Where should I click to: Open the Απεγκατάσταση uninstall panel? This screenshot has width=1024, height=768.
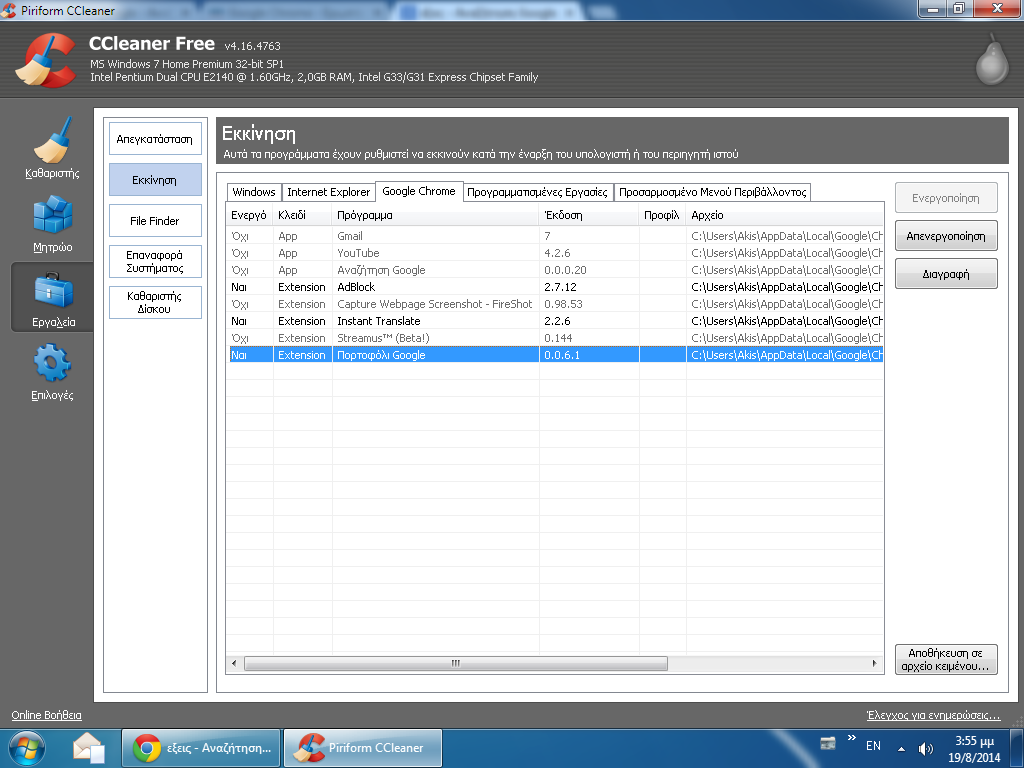(x=154, y=139)
